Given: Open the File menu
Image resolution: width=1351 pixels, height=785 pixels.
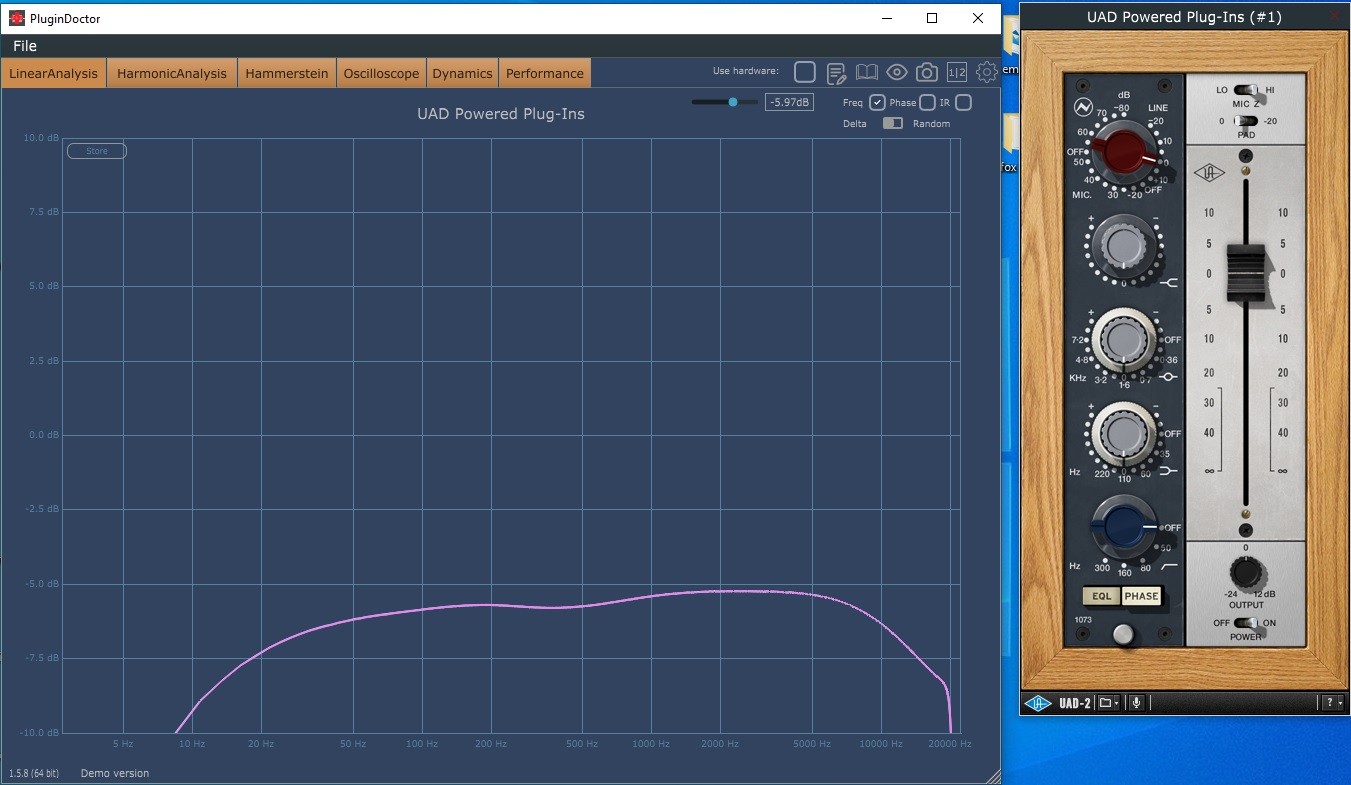Looking at the screenshot, I should click(x=25, y=46).
